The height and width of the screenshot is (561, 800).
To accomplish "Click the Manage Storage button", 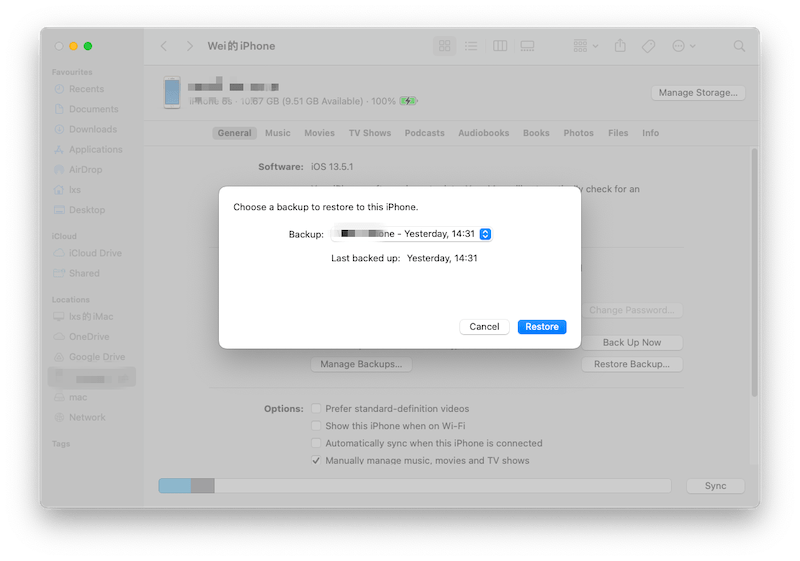I will point(698,93).
